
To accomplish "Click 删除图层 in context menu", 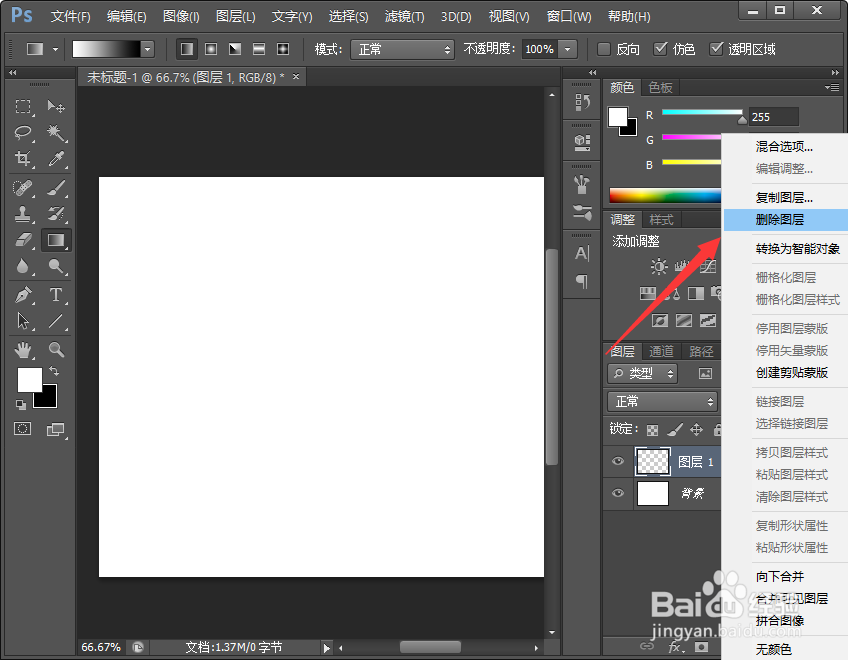I will (x=786, y=220).
